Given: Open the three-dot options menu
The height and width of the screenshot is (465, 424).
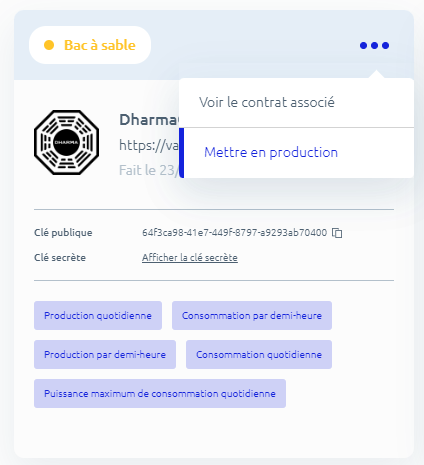Looking at the screenshot, I should pos(374,45).
